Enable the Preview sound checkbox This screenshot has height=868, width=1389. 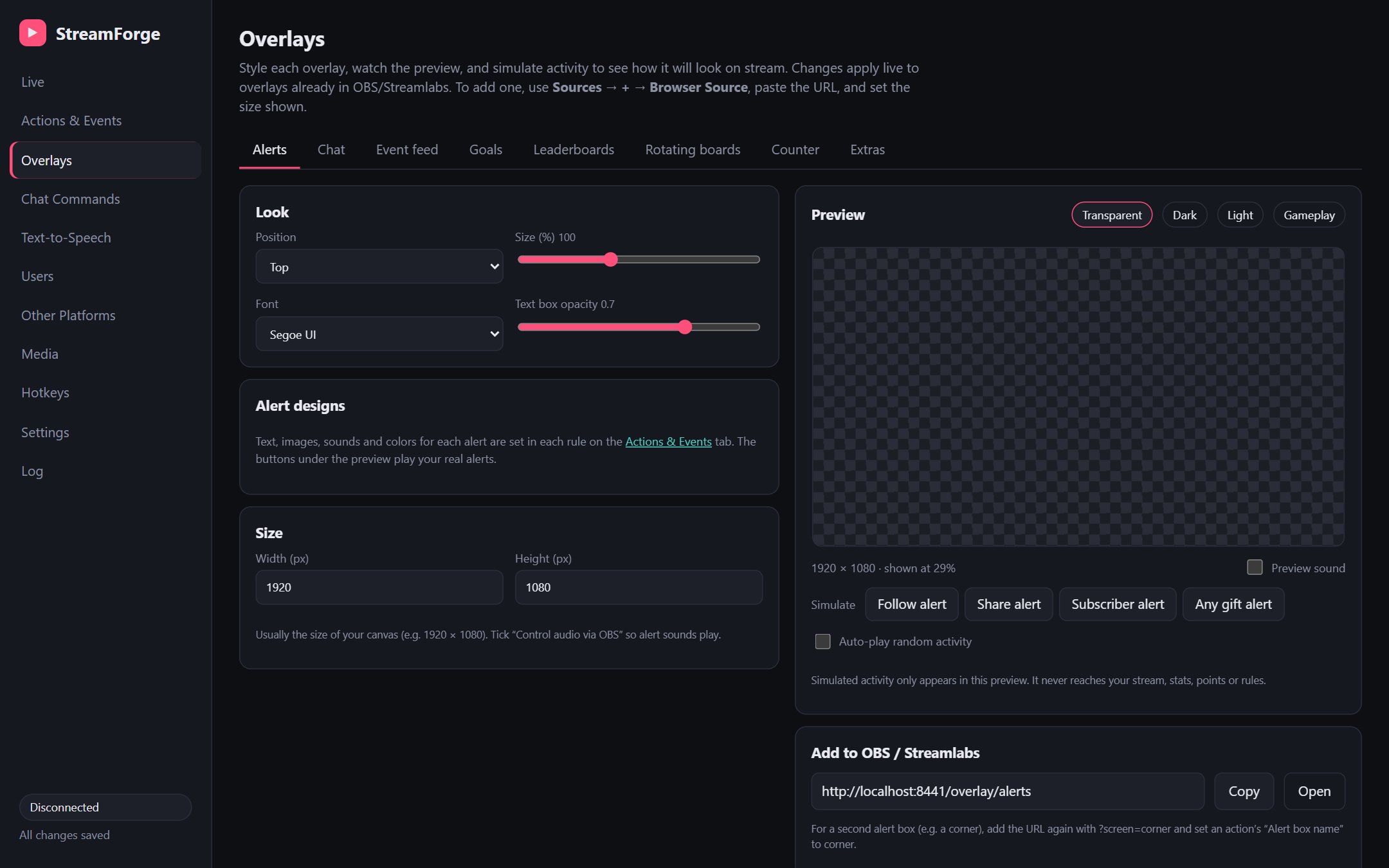pyautogui.click(x=1255, y=567)
